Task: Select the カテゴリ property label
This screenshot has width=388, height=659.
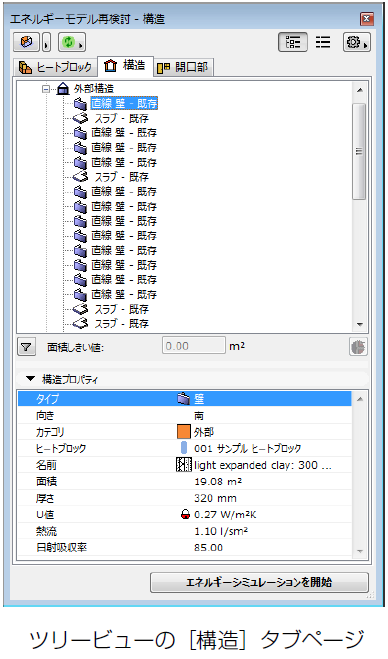Action: click(x=50, y=432)
